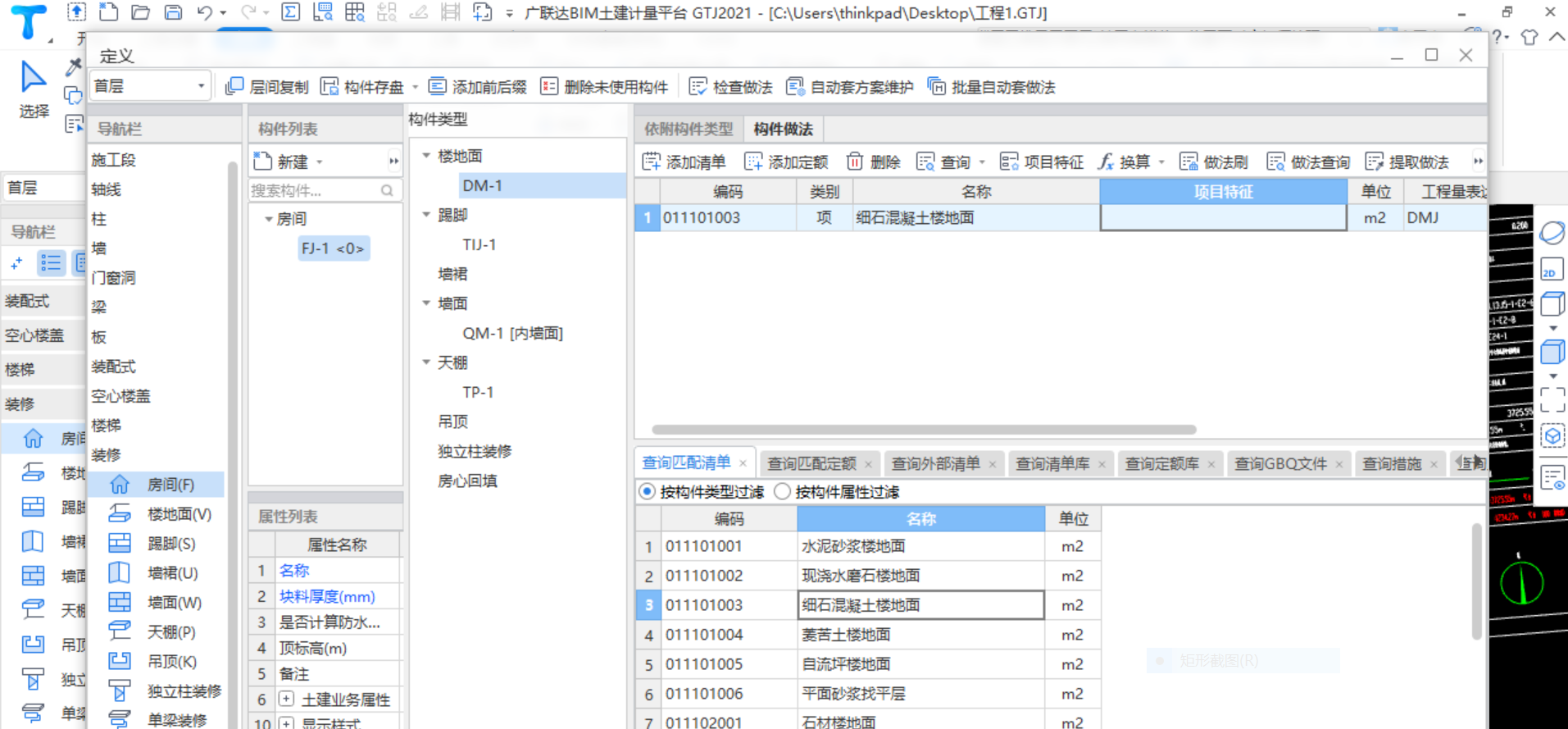Select 房间(F) in 装修 list
Image resolution: width=1568 pixels, height=729 pixels.
(156, 485)
